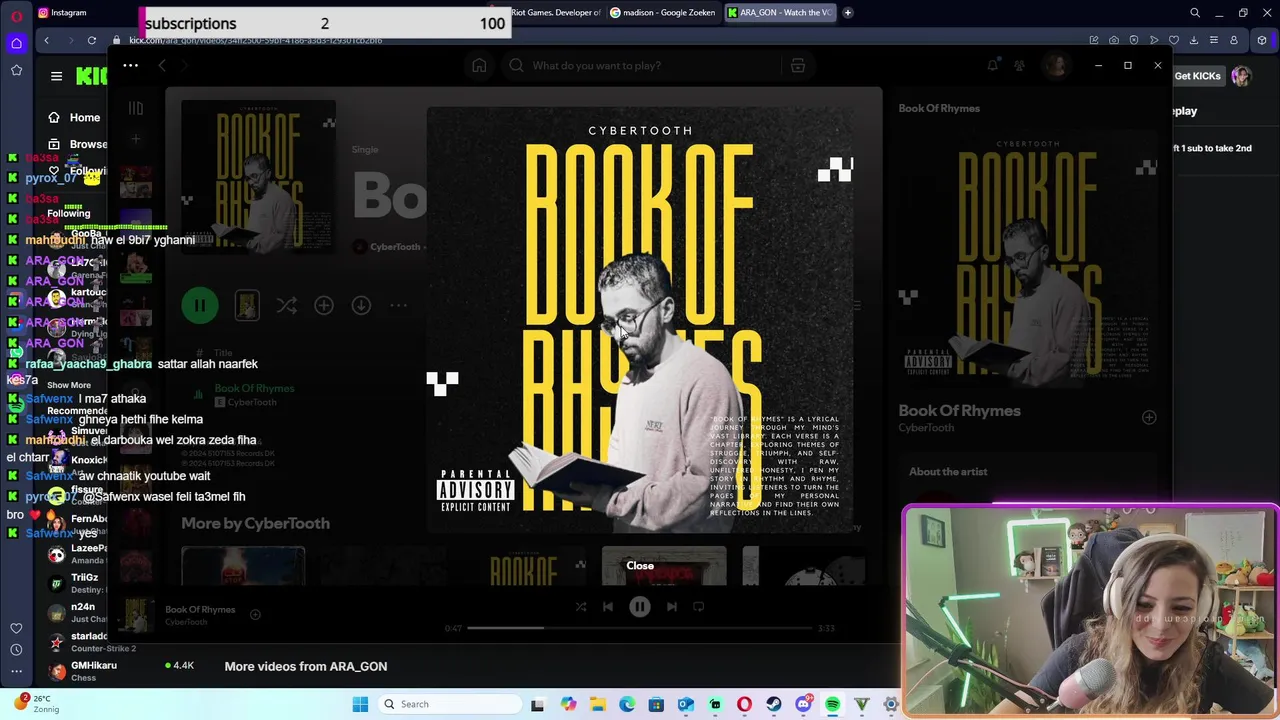Open Spotify profile avatar menu

(1056, 65)
